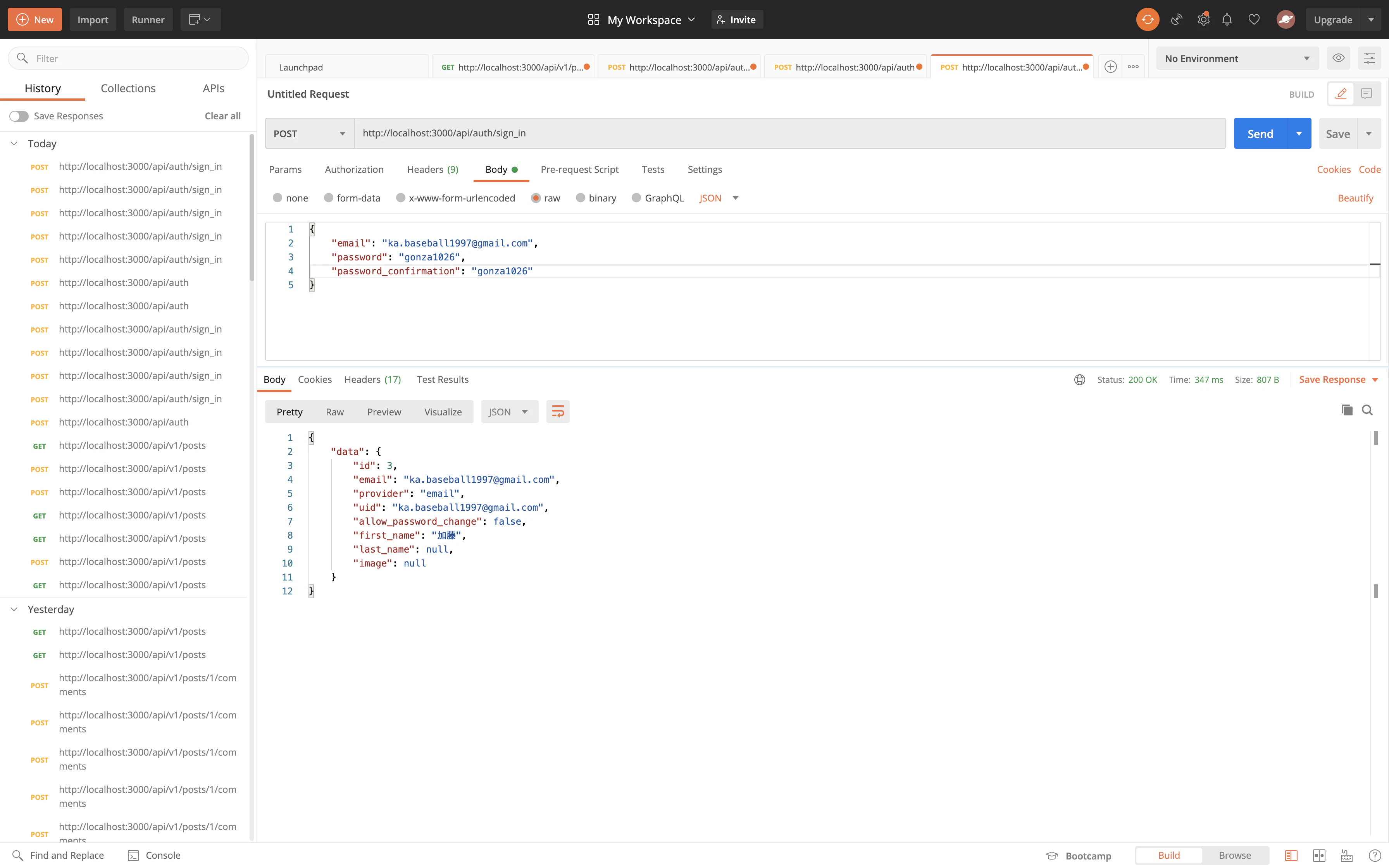The width and height of the screenshot is (1389, 868).
Task: Enable the Save Responses toggle
Action: (19, 116)
